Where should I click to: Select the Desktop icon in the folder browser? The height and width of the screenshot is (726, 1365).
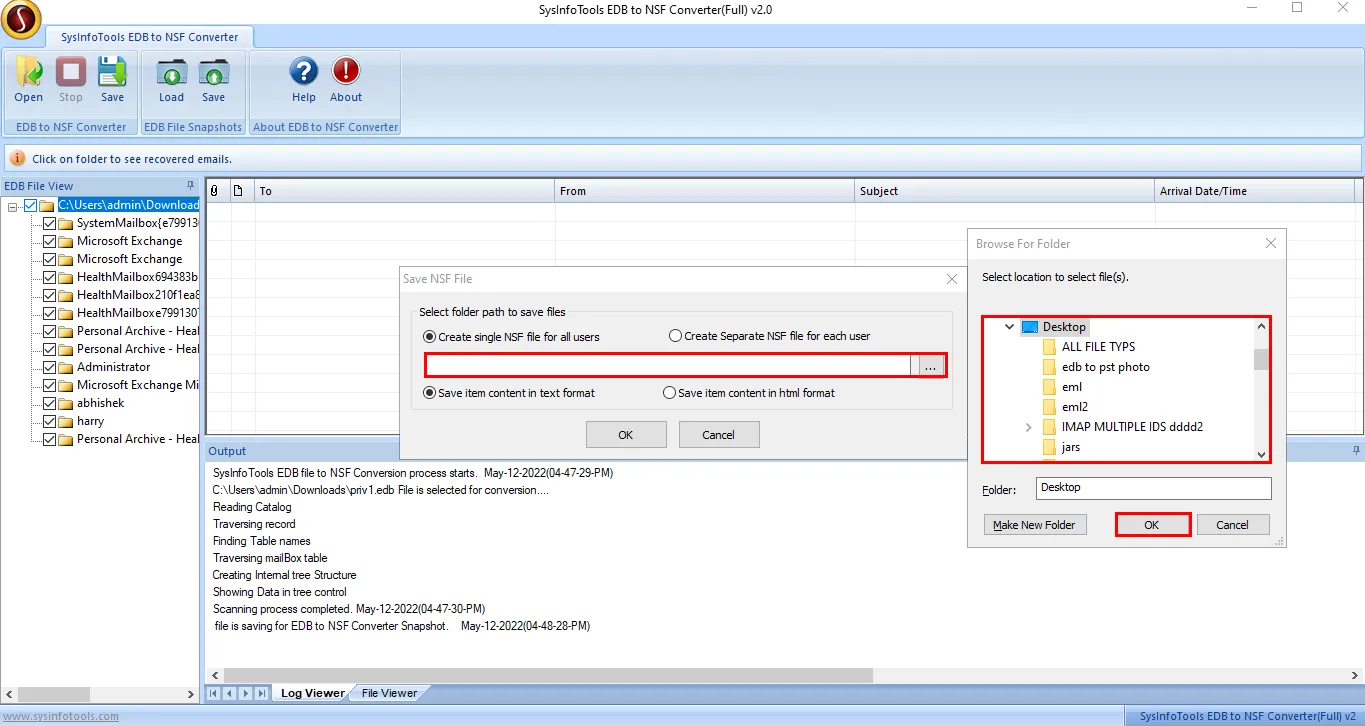coord(1030,327)
